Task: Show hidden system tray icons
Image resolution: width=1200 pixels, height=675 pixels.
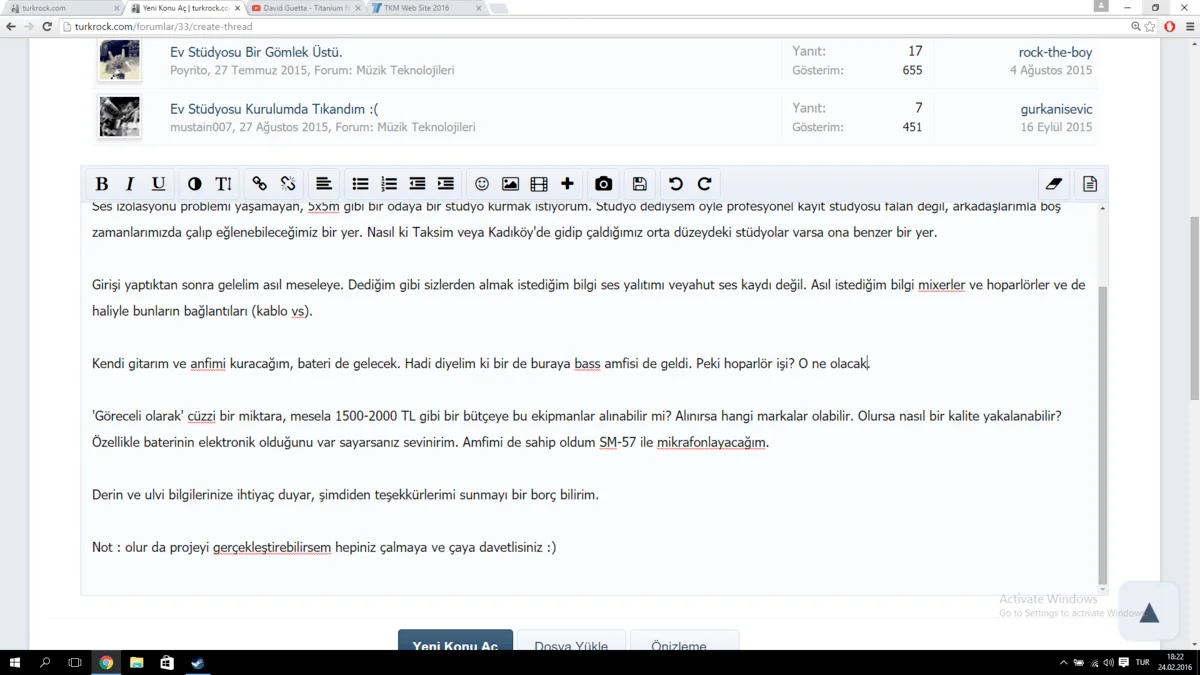Action: click(x=1063, y=663)
